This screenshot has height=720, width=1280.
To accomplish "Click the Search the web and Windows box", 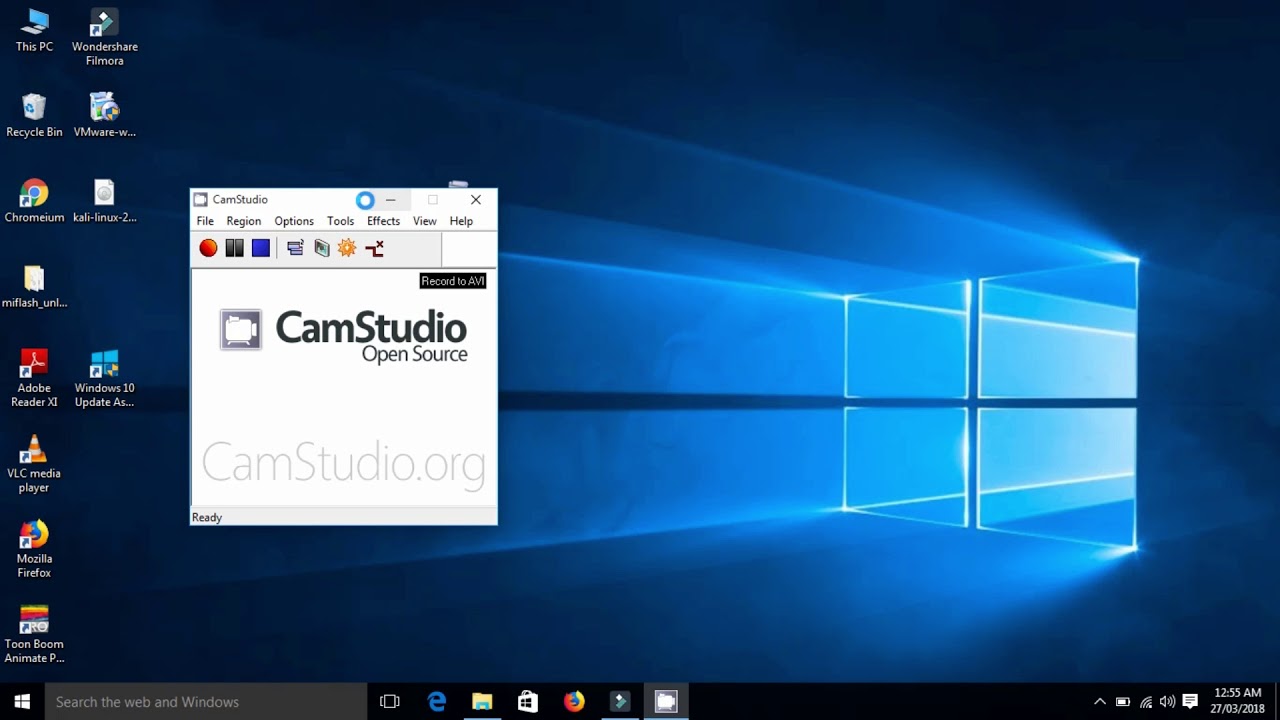I will [206, 702].
